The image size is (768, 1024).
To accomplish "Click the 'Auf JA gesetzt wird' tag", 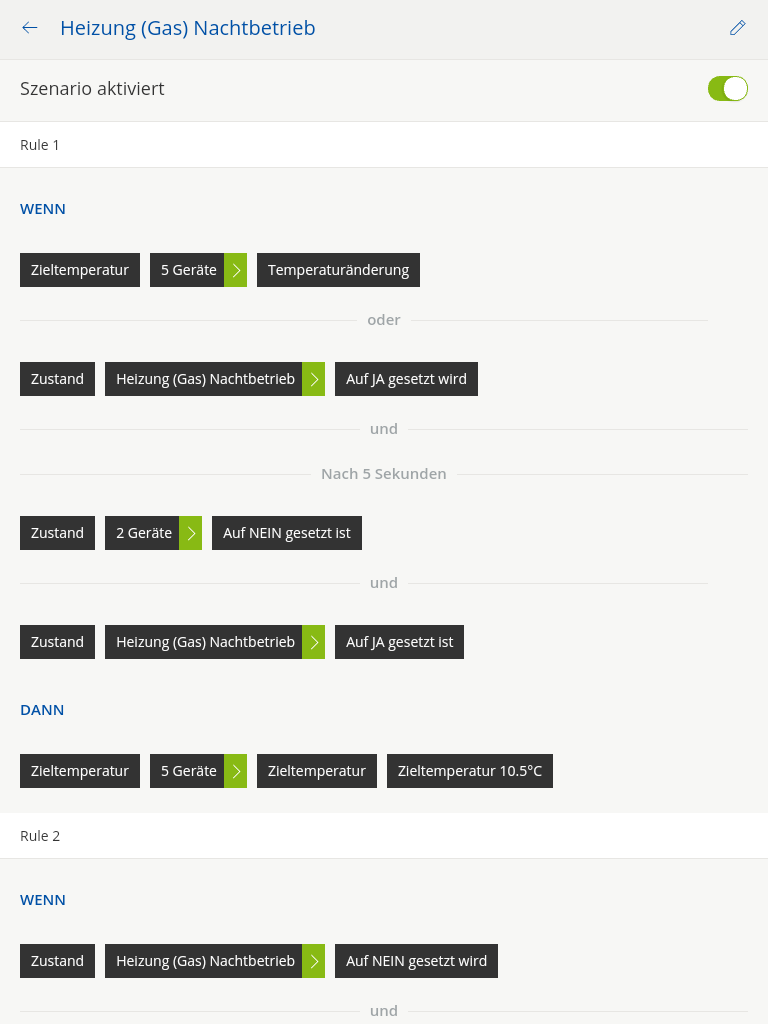I will [406, 379].
